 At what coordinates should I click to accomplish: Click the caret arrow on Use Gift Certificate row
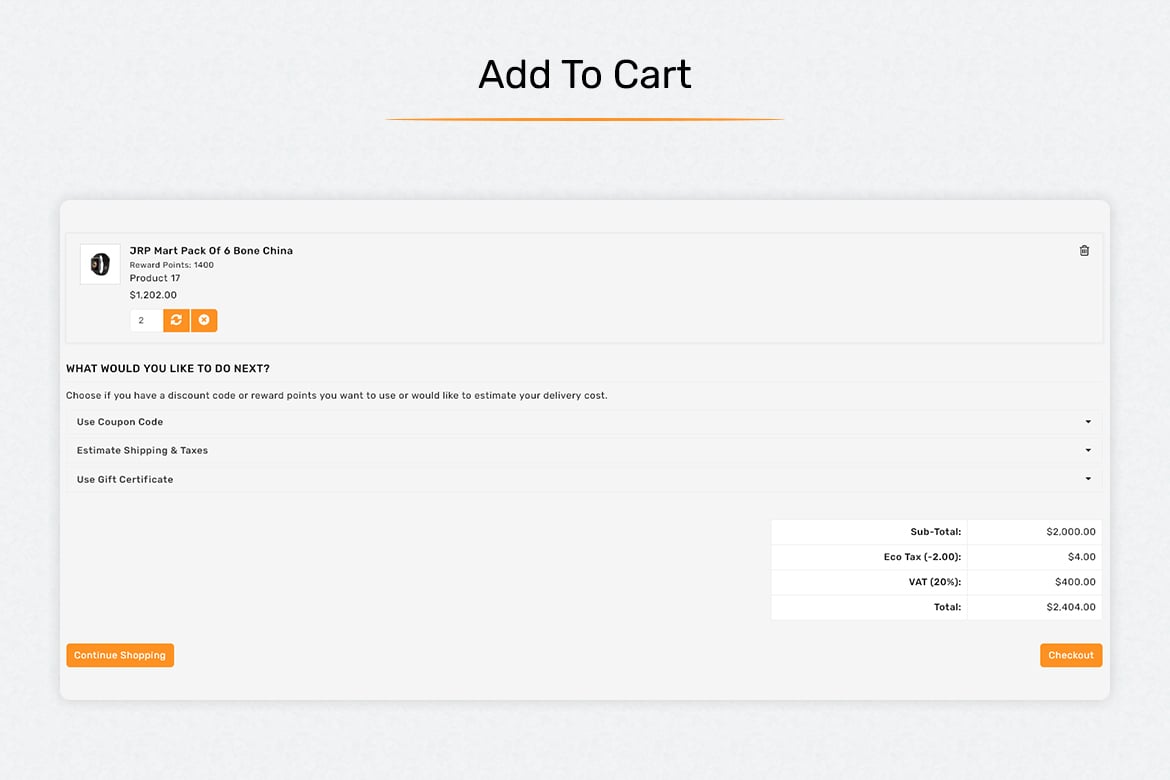coord(1088,478)
